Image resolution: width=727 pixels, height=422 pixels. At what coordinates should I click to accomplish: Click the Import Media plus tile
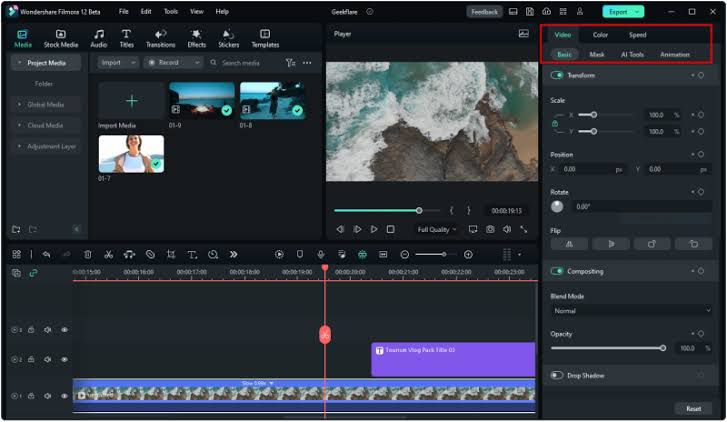click(x=131, y=101)
